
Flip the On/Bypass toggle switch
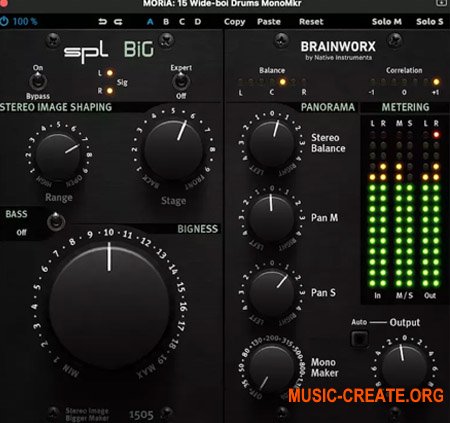[38, 81]
